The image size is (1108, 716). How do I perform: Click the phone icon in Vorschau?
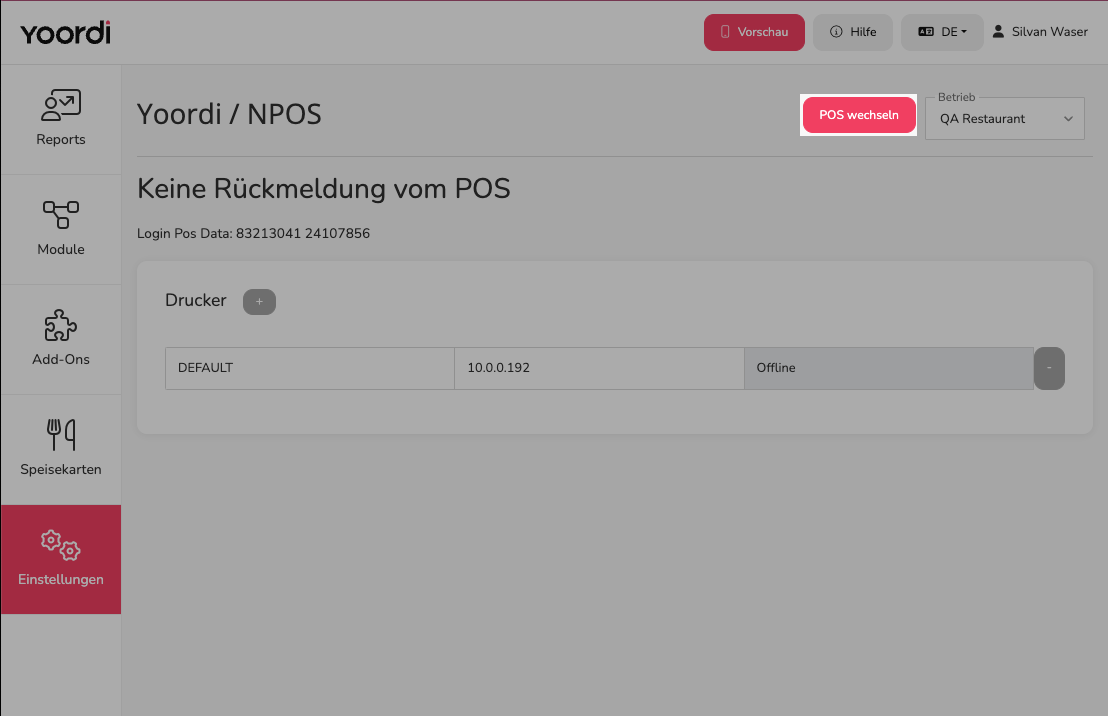tap(725, 32)
